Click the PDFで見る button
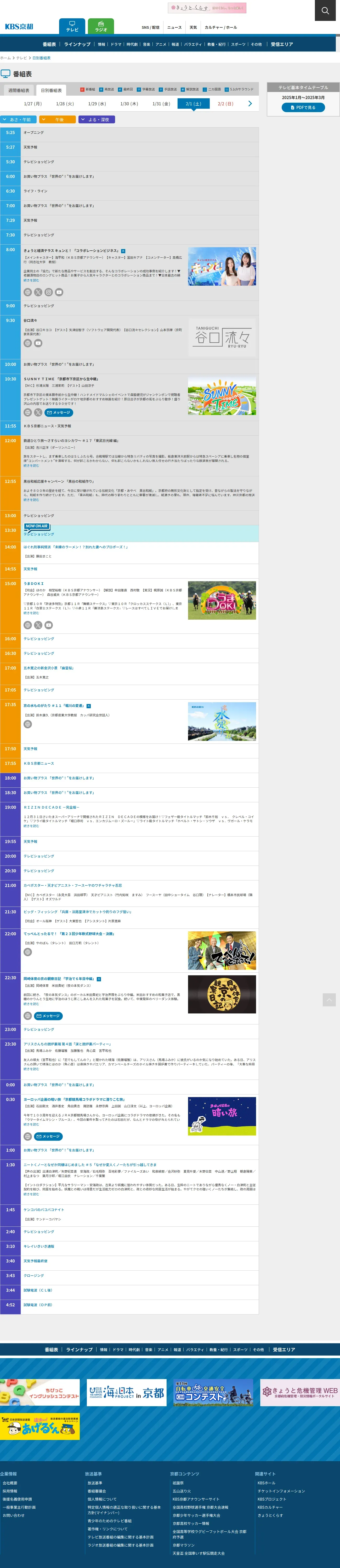The width and height of the screenshot is (340, 1568). (303, 108)
